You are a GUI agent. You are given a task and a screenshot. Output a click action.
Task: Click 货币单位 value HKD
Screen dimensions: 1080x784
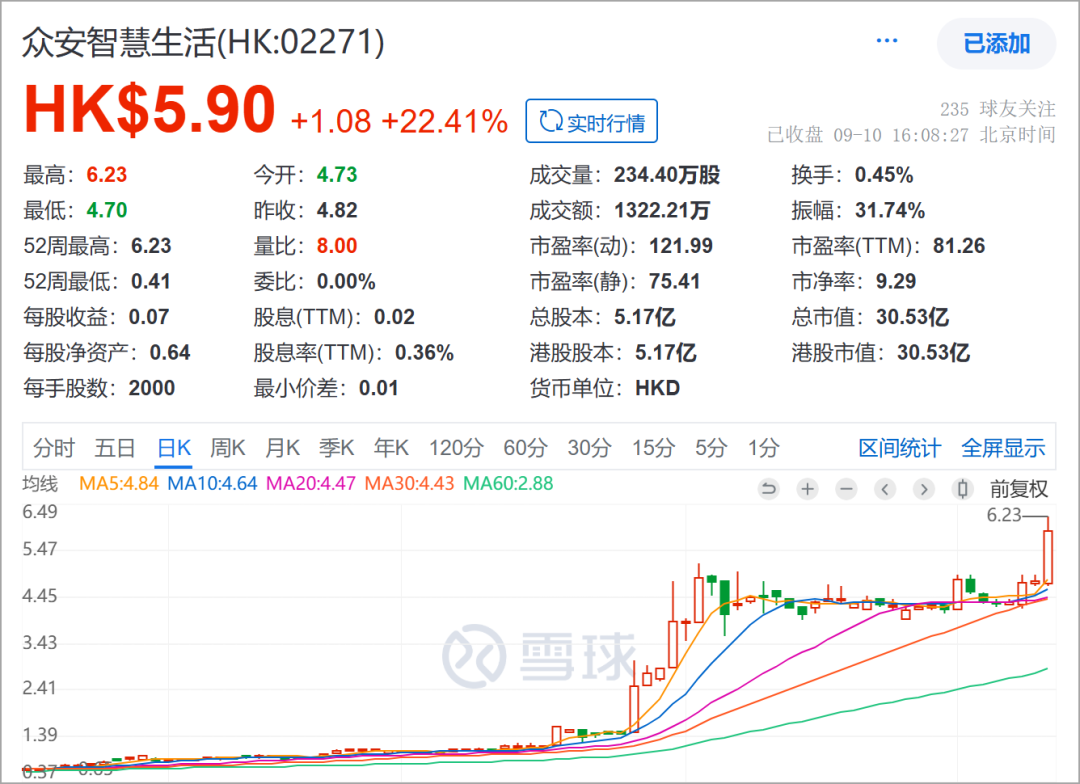(657, 388)
